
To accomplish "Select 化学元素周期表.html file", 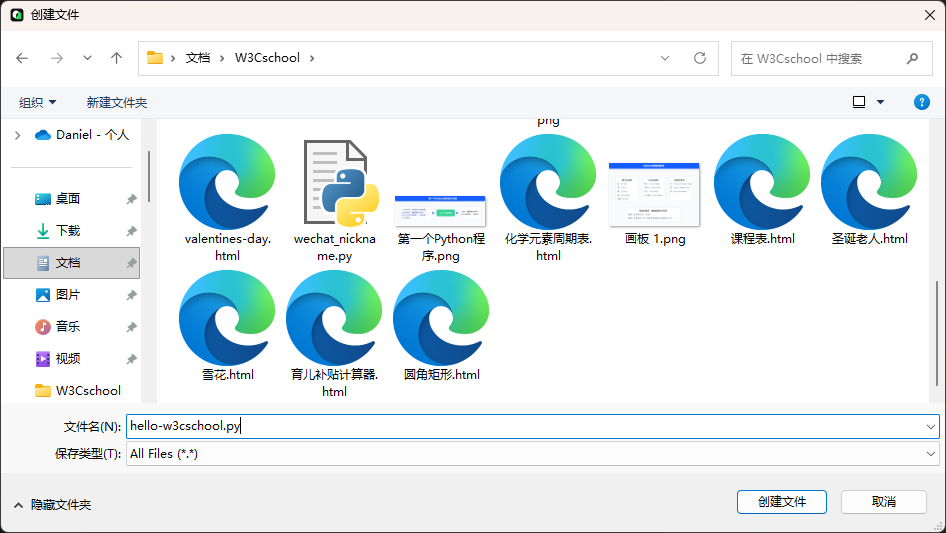I will (x=548, y=198).
